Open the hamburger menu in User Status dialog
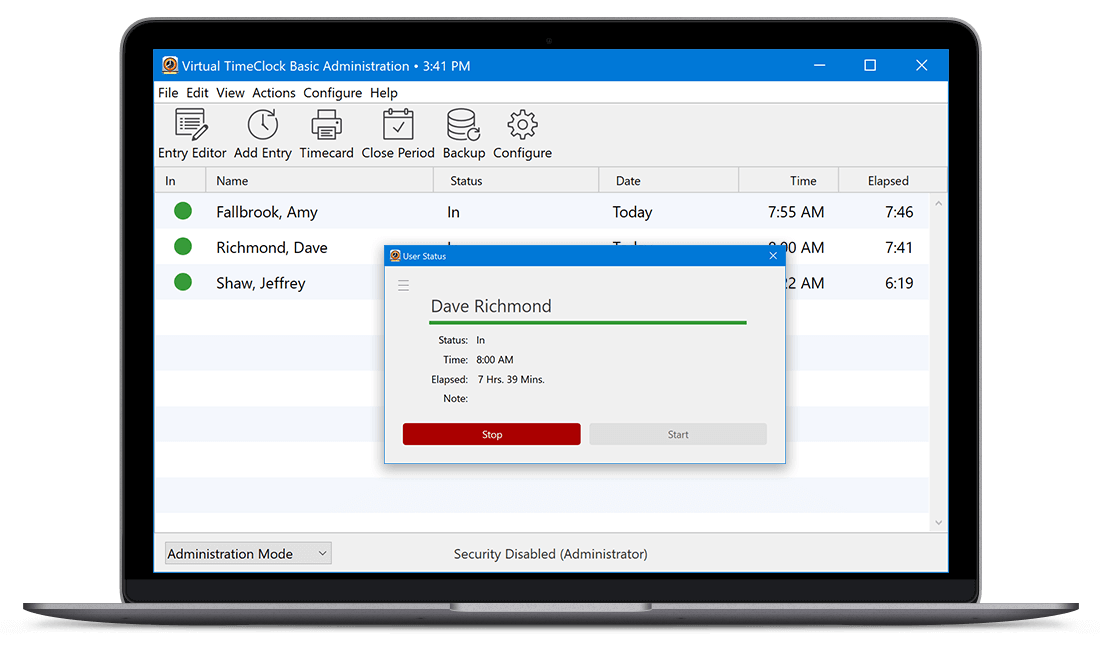 click(403, 285)
